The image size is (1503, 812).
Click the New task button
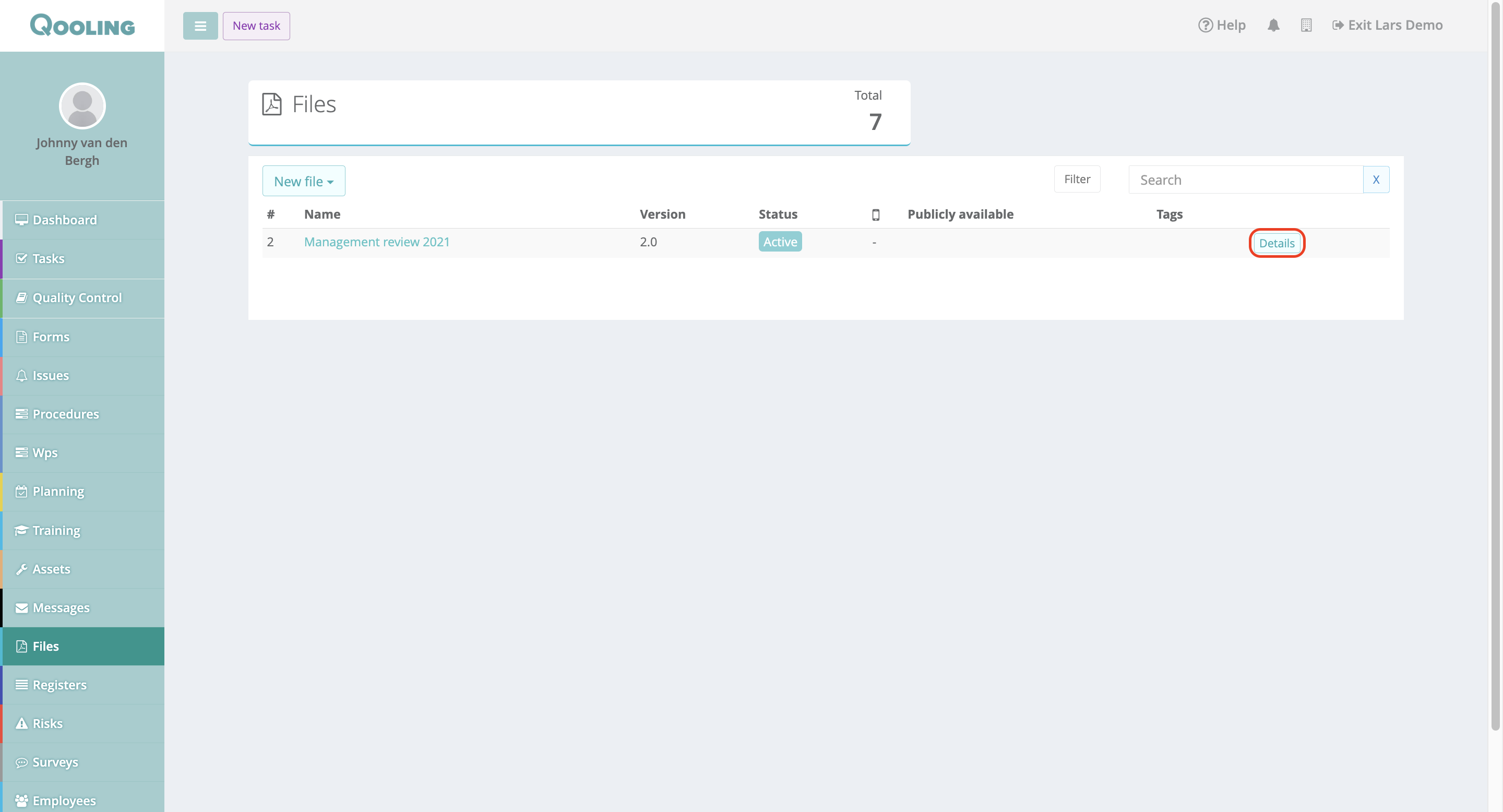(x=256, y=26)
